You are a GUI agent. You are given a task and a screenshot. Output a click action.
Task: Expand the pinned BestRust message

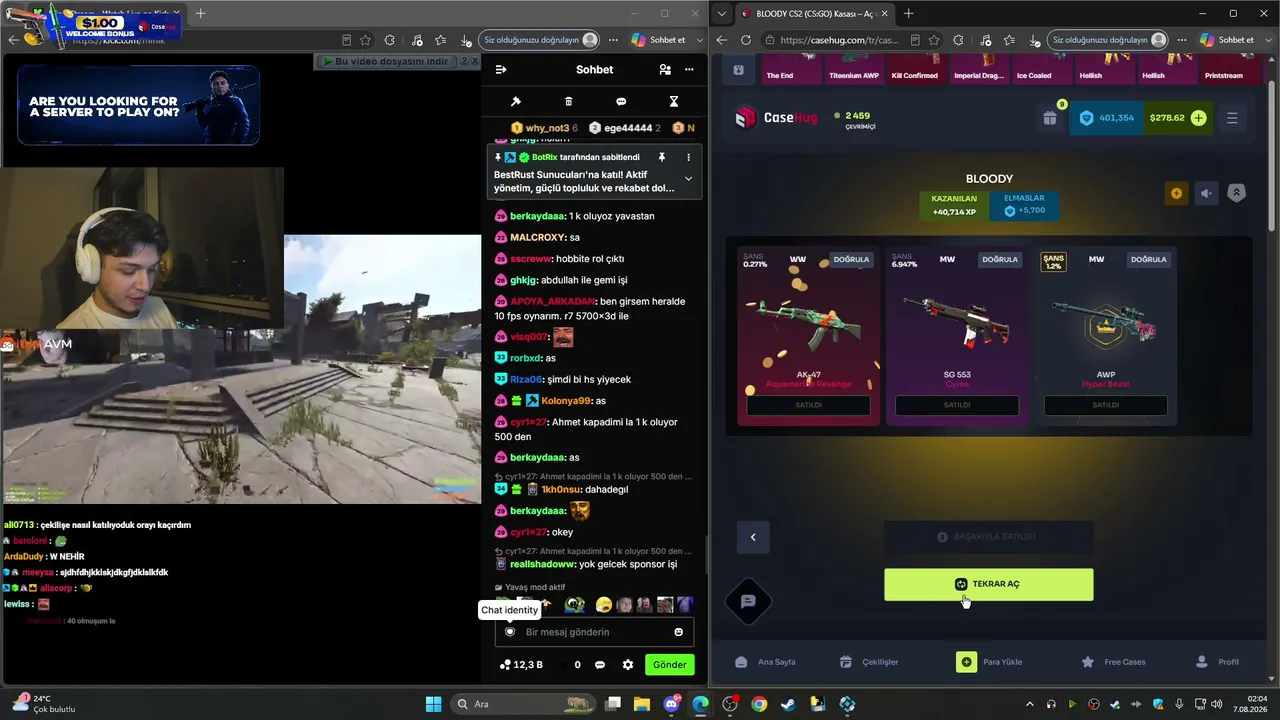point(688,179)
